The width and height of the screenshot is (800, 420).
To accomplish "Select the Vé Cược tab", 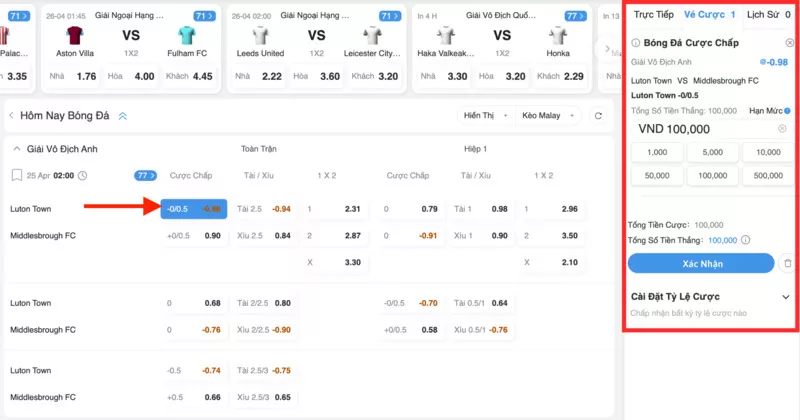I will point(710,15).
